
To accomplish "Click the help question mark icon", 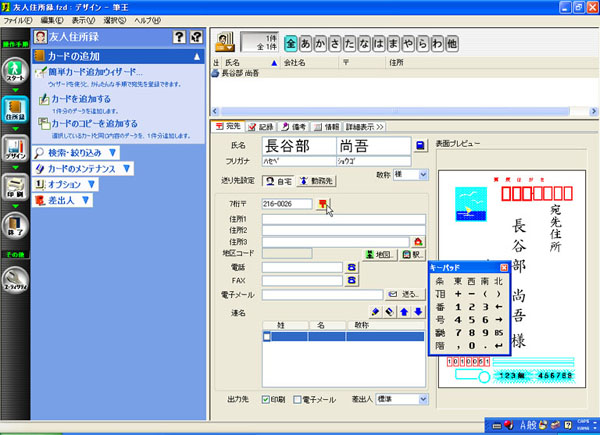I will (x=181, y=37).
